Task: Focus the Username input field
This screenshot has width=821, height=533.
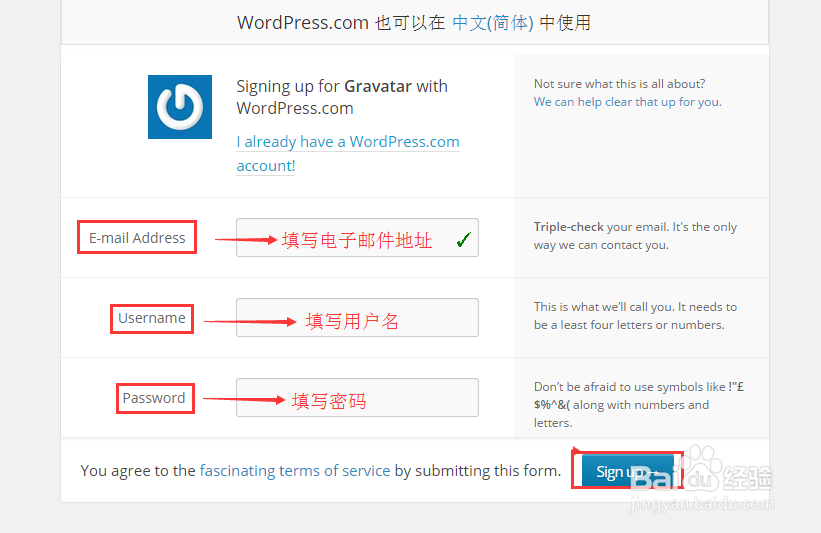Action: 357,318
